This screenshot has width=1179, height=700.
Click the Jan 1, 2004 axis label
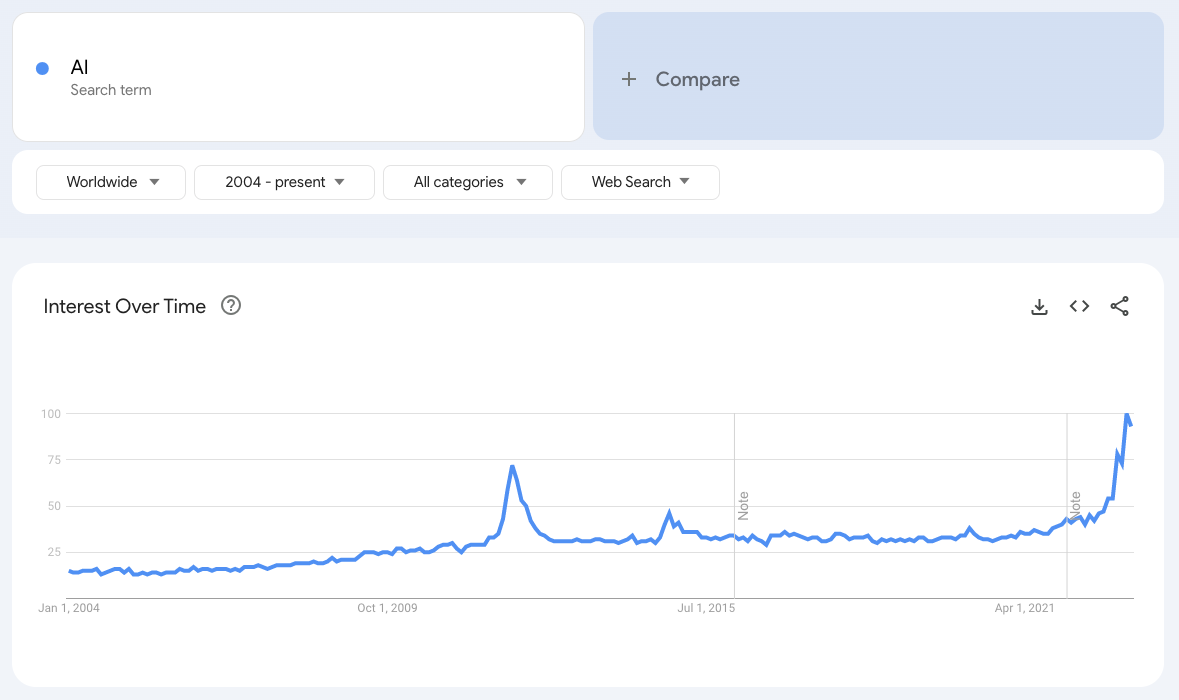[68, 607]
